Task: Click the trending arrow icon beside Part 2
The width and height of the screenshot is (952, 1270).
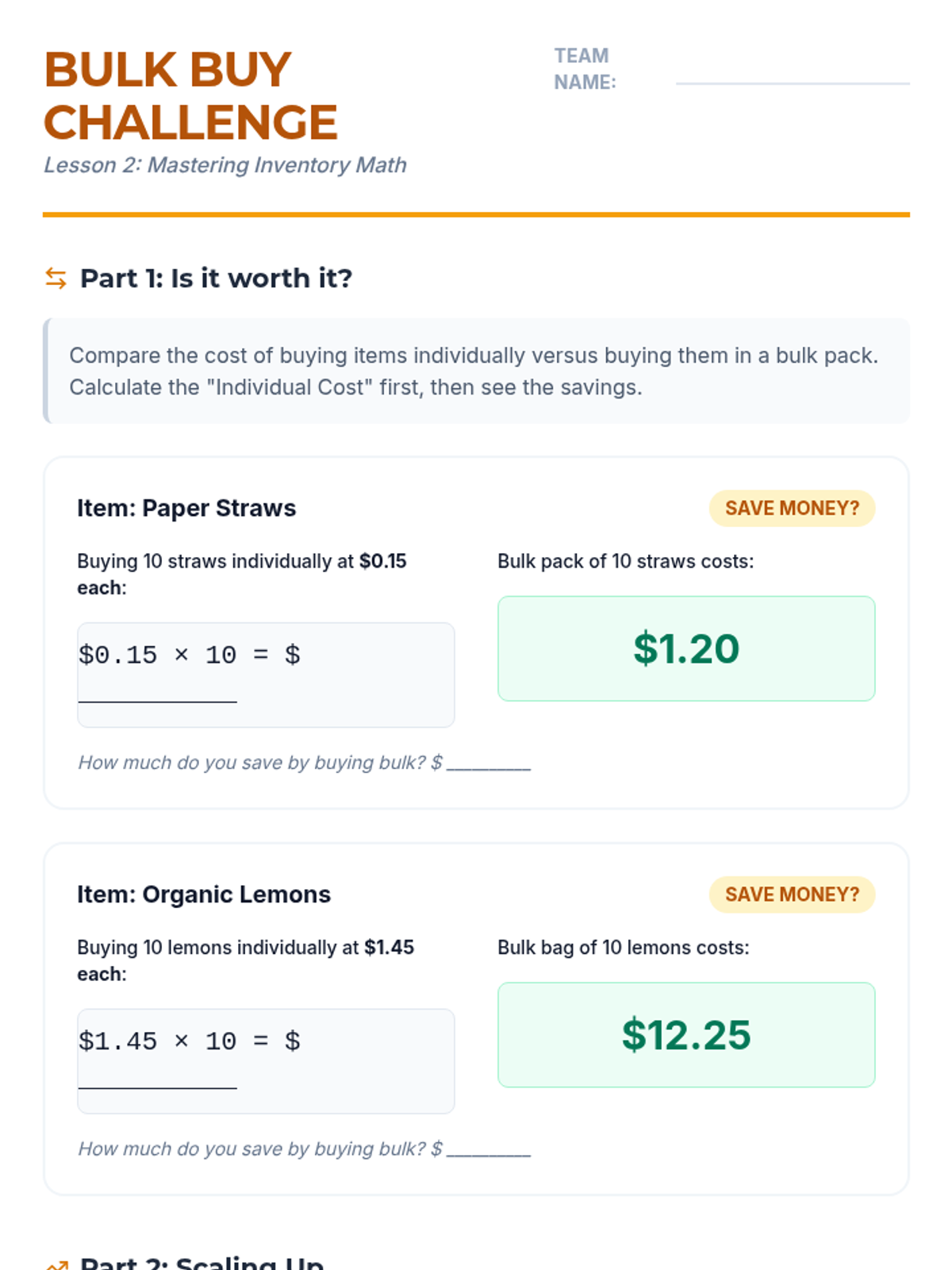Action: pos(56,1264)
